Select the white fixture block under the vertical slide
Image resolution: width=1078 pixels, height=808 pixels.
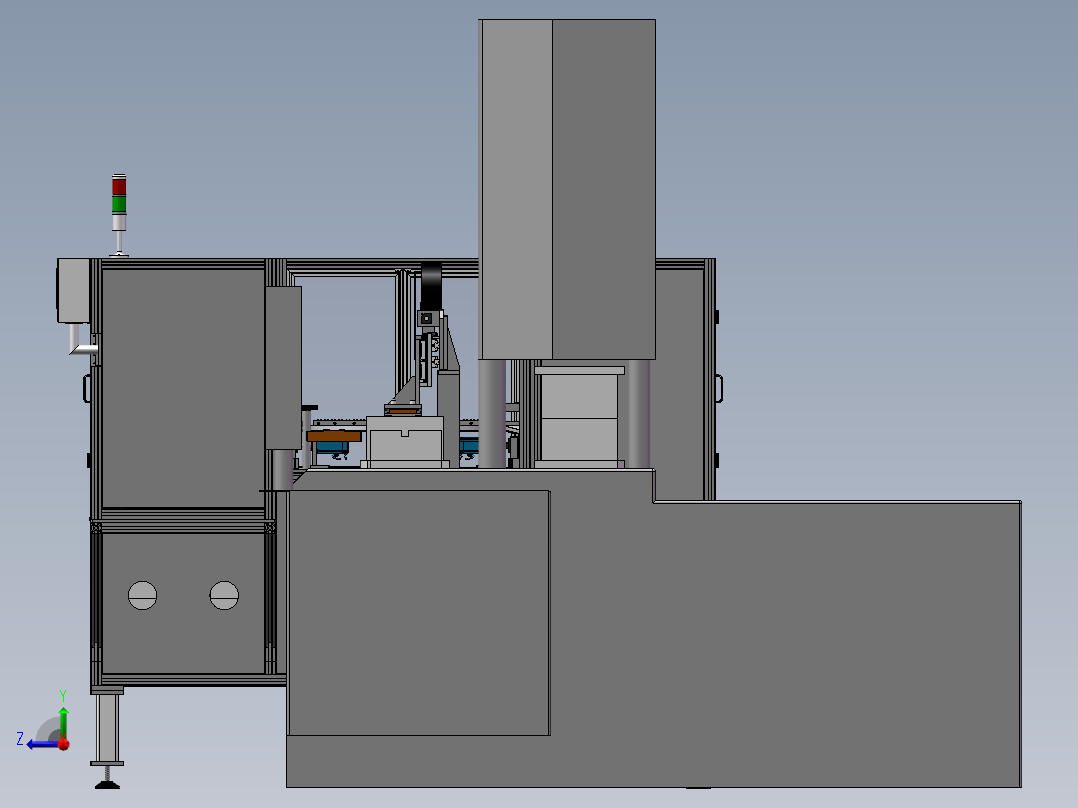(x=405, y=441)
